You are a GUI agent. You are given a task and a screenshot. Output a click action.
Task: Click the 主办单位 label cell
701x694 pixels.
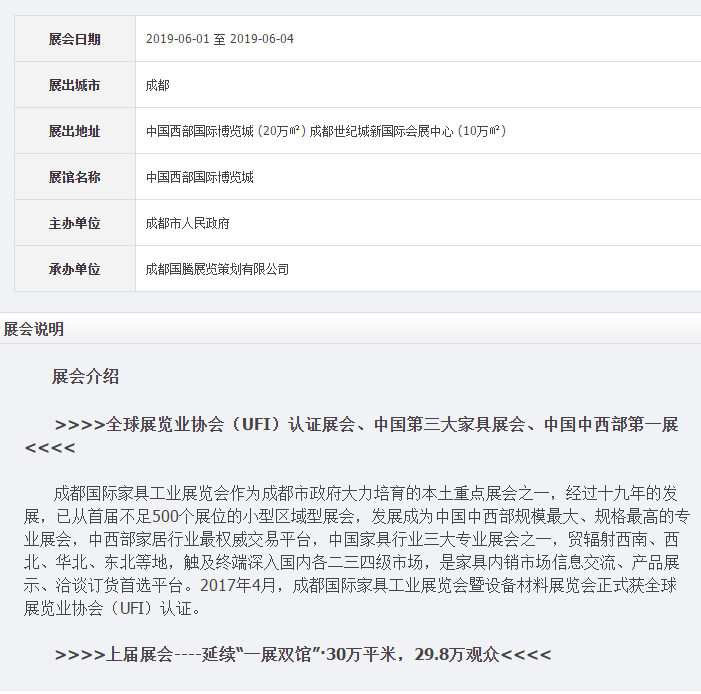coord(75,223)
